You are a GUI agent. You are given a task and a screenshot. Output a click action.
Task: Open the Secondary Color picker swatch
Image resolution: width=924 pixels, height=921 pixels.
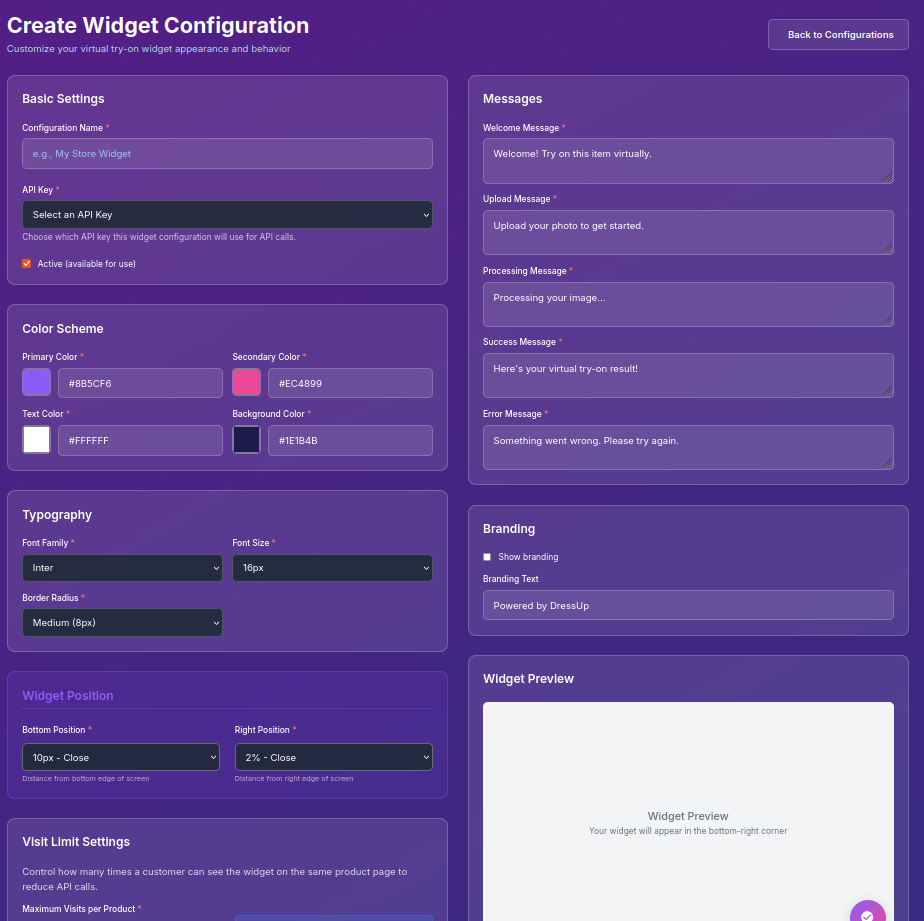246,382
